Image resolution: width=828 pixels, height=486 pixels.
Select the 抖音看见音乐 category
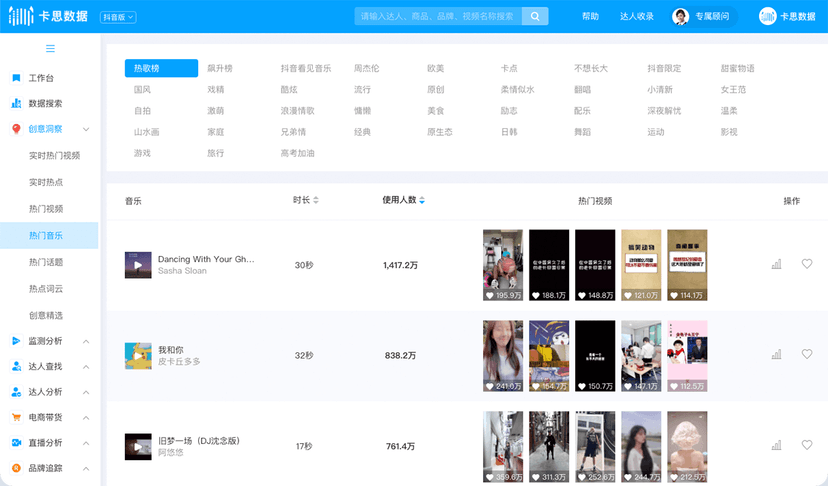coord(306,68)
